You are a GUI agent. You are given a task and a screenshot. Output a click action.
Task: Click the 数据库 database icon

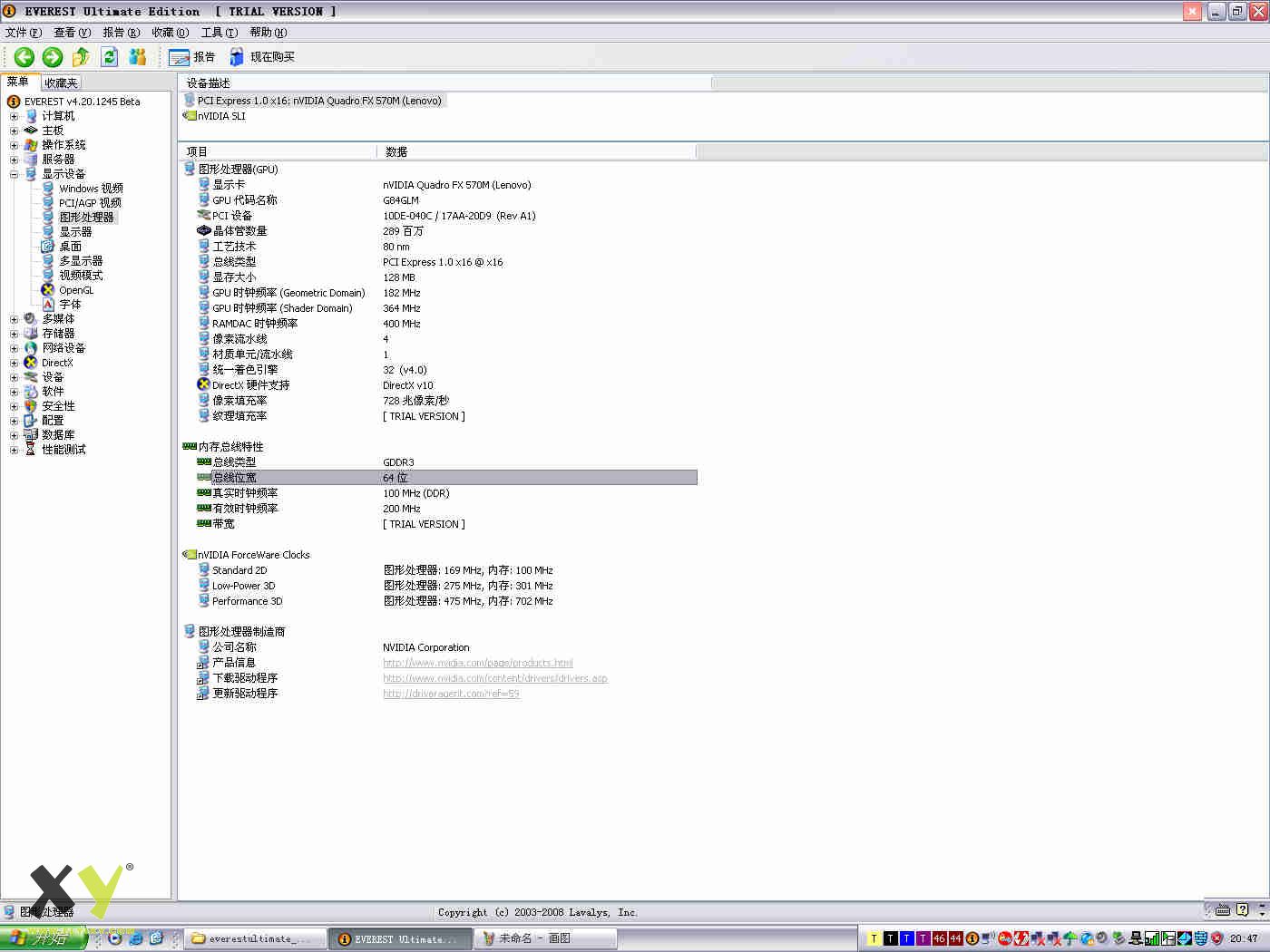31,435
